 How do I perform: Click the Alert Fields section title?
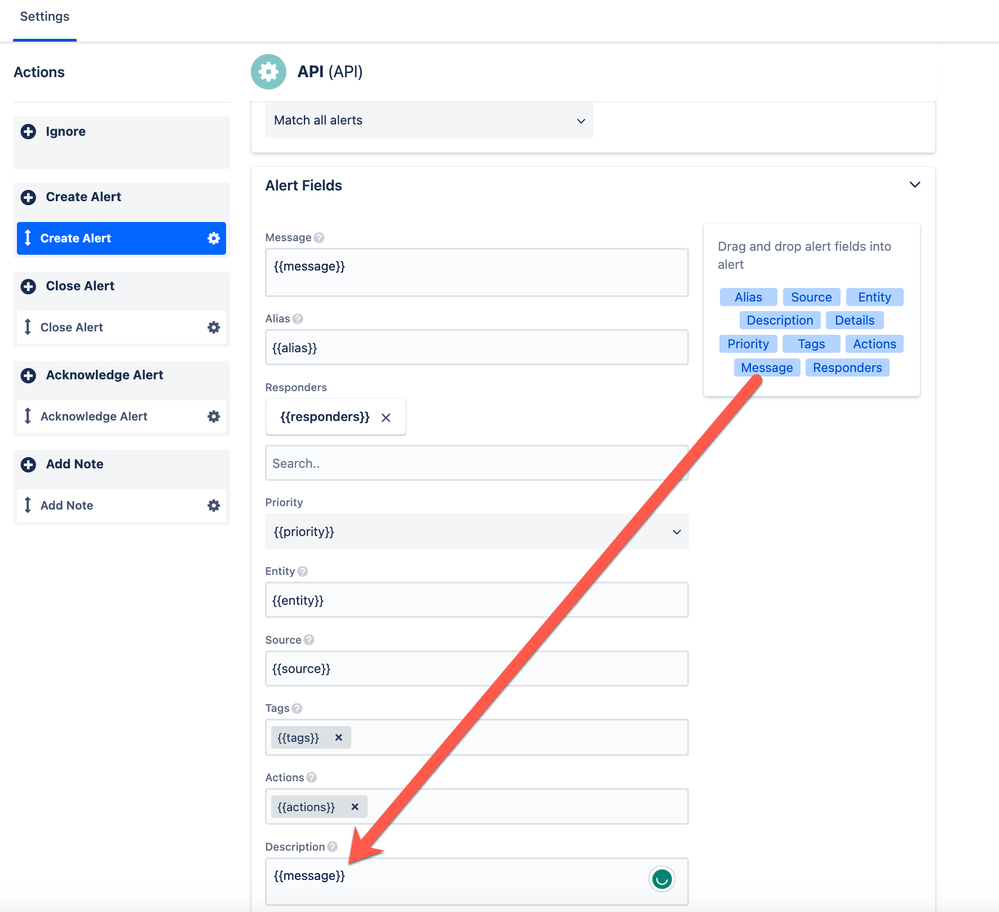click(x=303, y=186)
